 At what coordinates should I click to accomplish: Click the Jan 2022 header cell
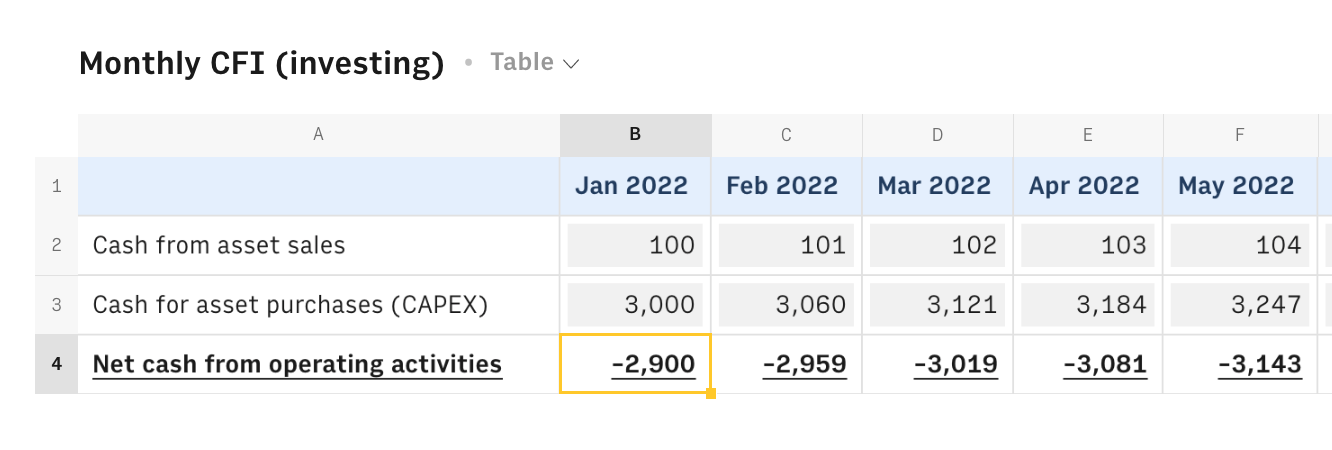point(635,186)
